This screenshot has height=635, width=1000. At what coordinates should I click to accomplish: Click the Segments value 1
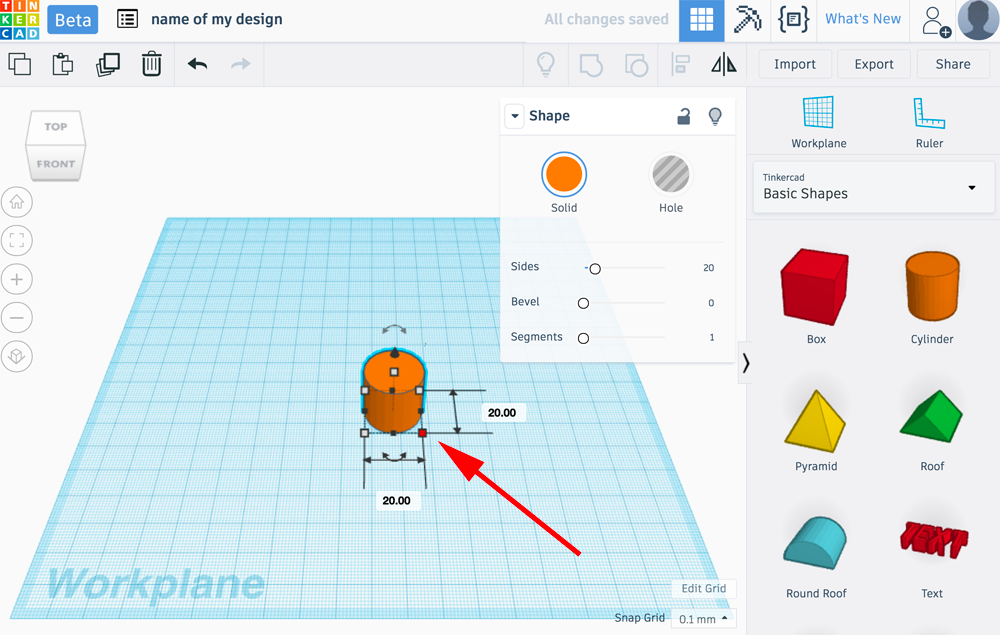pyautogui.click(x=712, y=337)
